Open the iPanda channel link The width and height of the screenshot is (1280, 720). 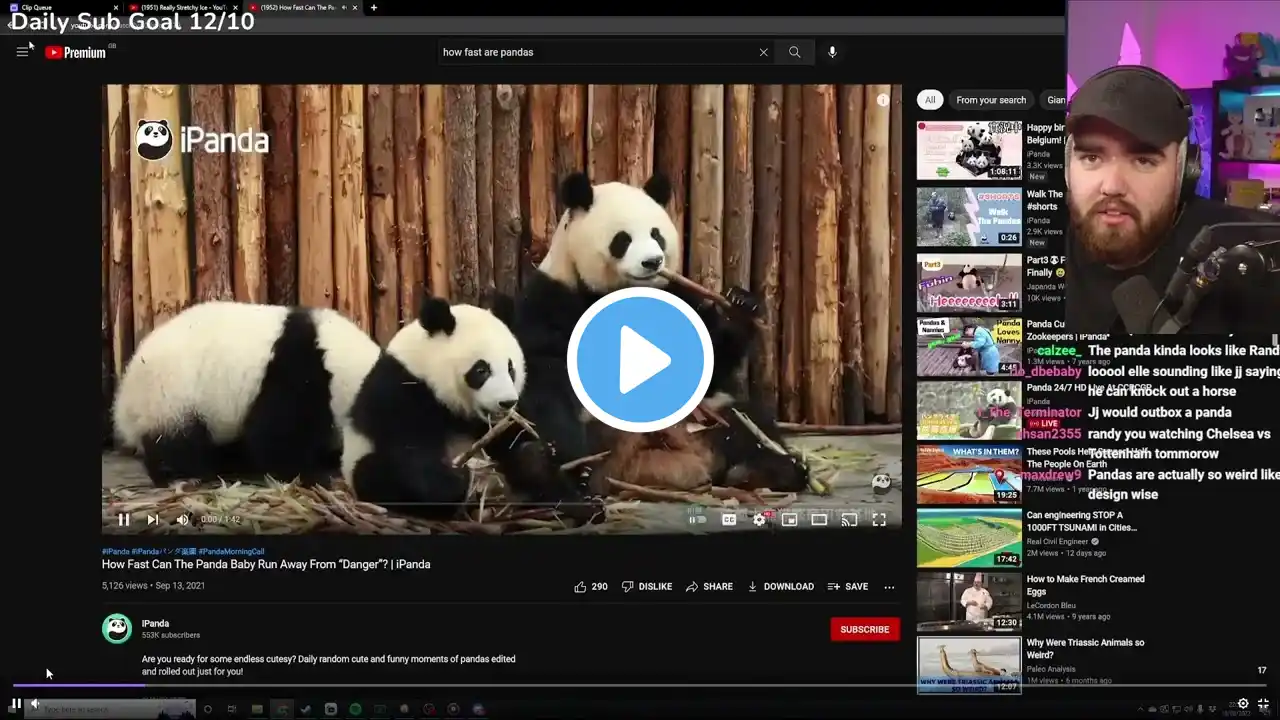(x=155, y=623)
